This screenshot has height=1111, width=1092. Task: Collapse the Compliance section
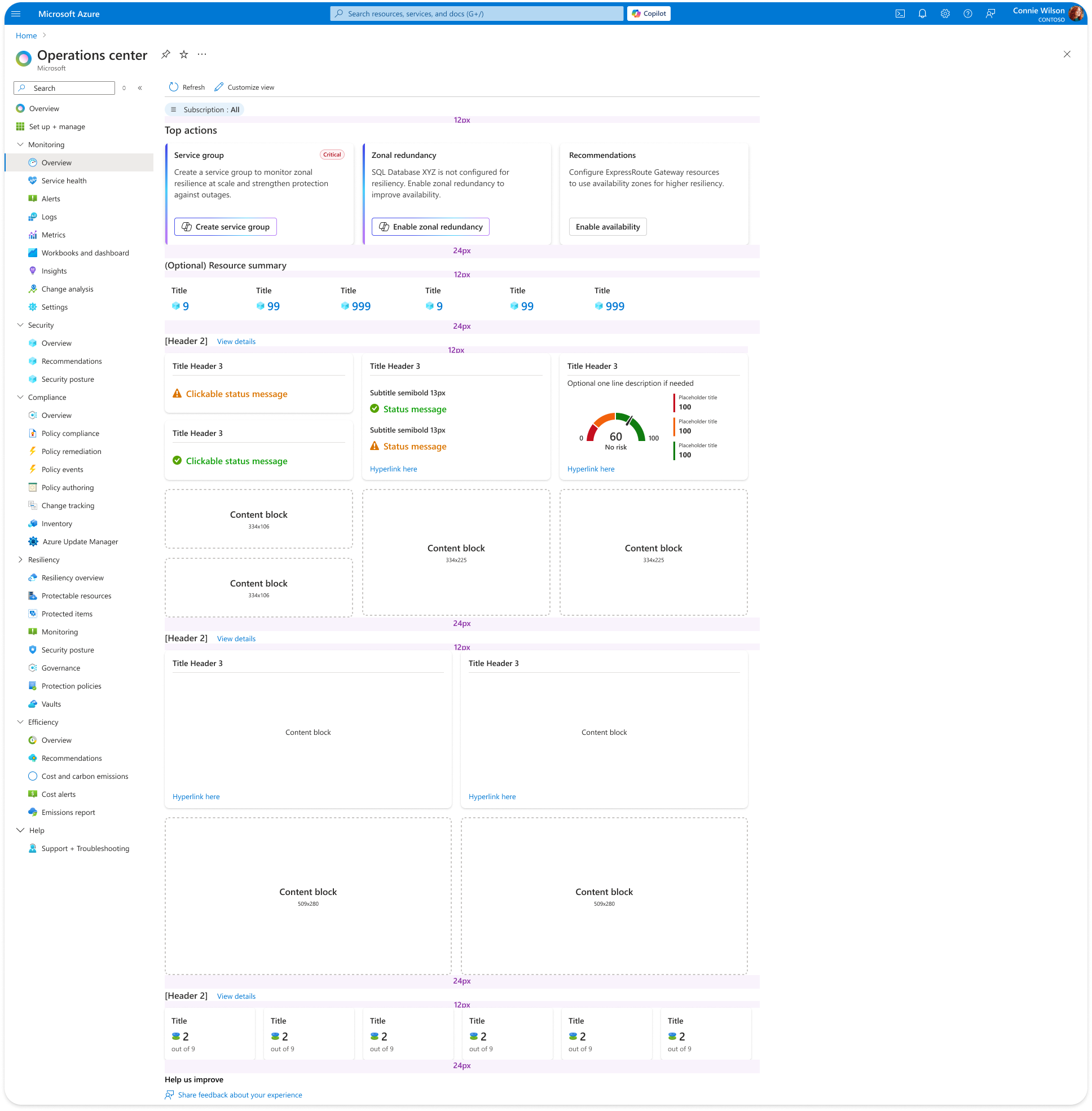tap(21, 397)
